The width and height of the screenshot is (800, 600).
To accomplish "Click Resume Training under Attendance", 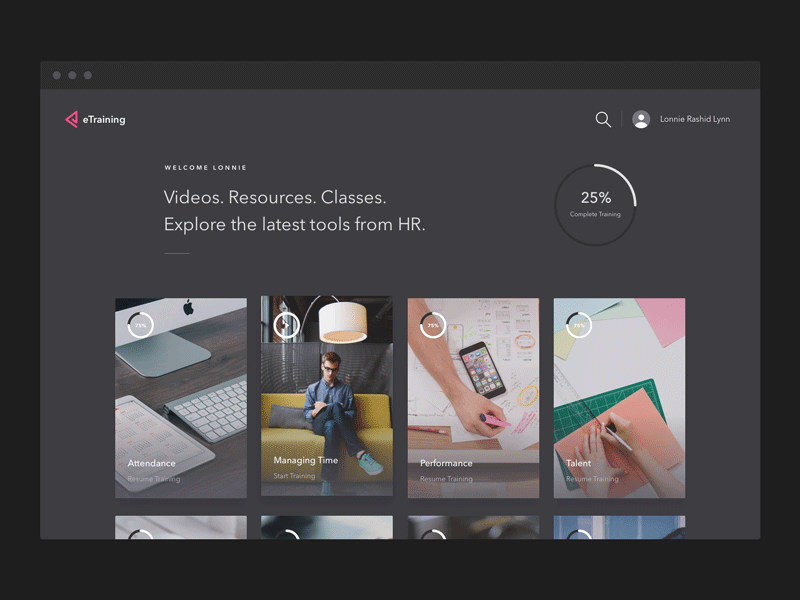I will [x=154, y=479].
